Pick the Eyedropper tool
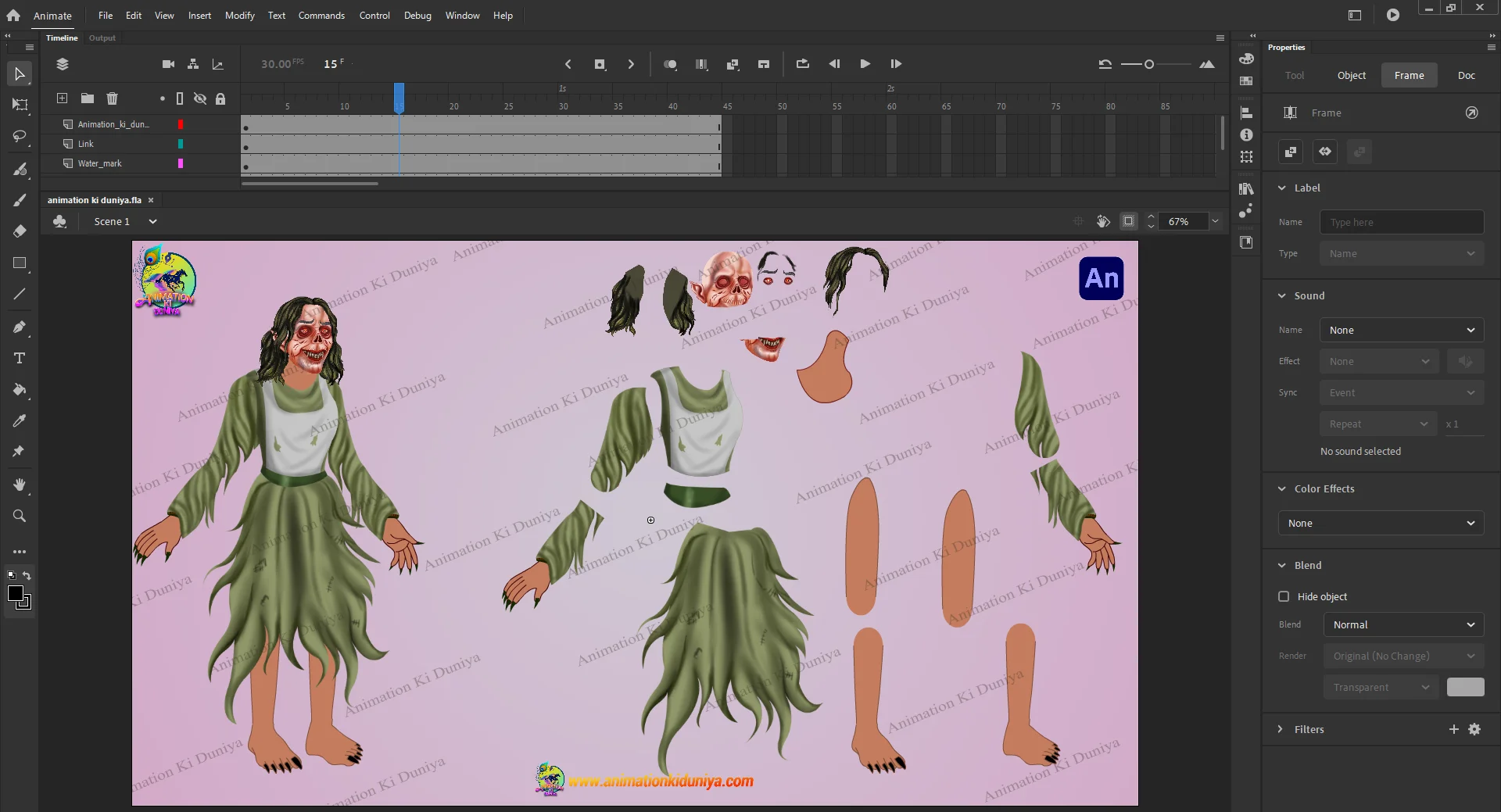 coord(20,421)
